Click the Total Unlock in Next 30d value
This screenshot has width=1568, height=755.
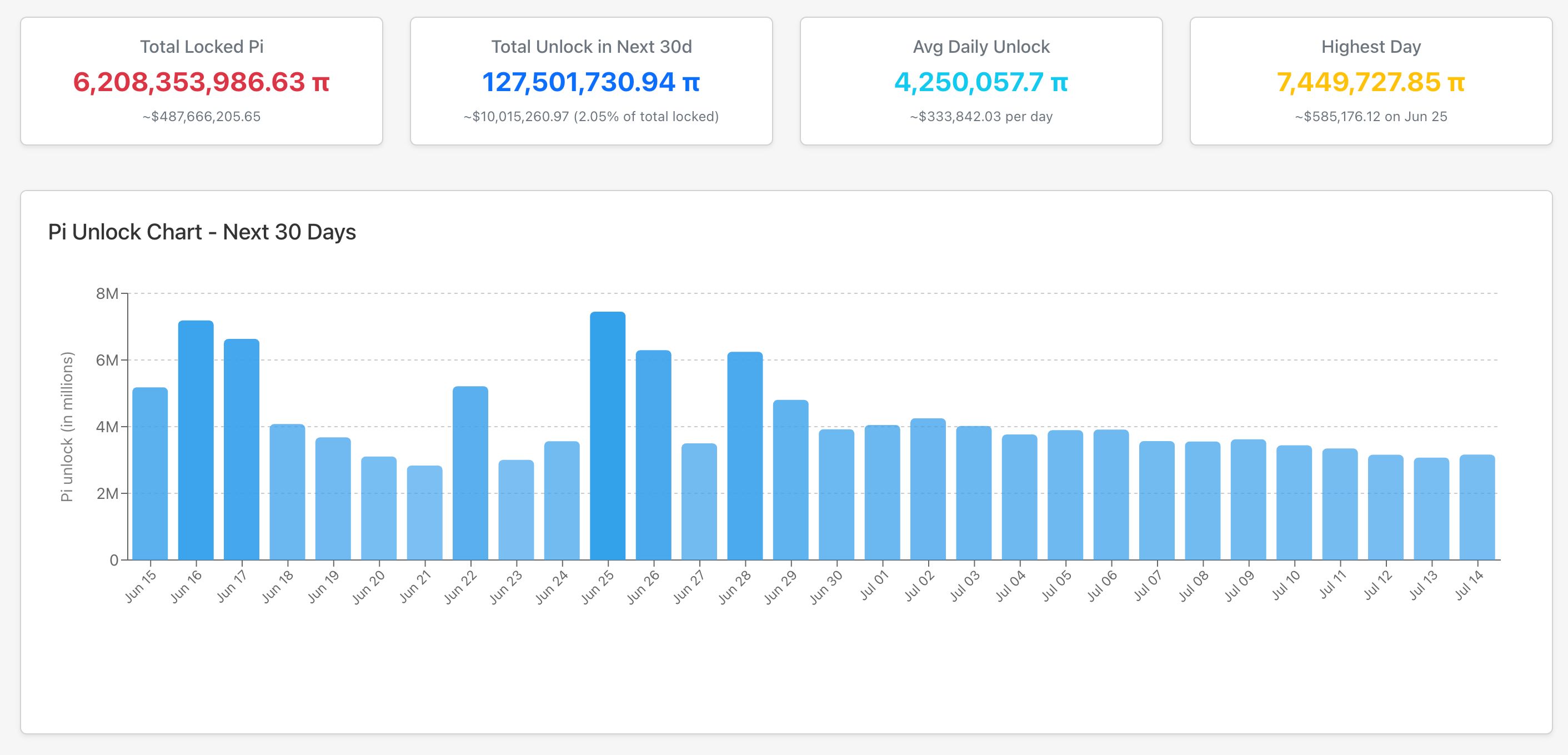(x=591, y=82)
